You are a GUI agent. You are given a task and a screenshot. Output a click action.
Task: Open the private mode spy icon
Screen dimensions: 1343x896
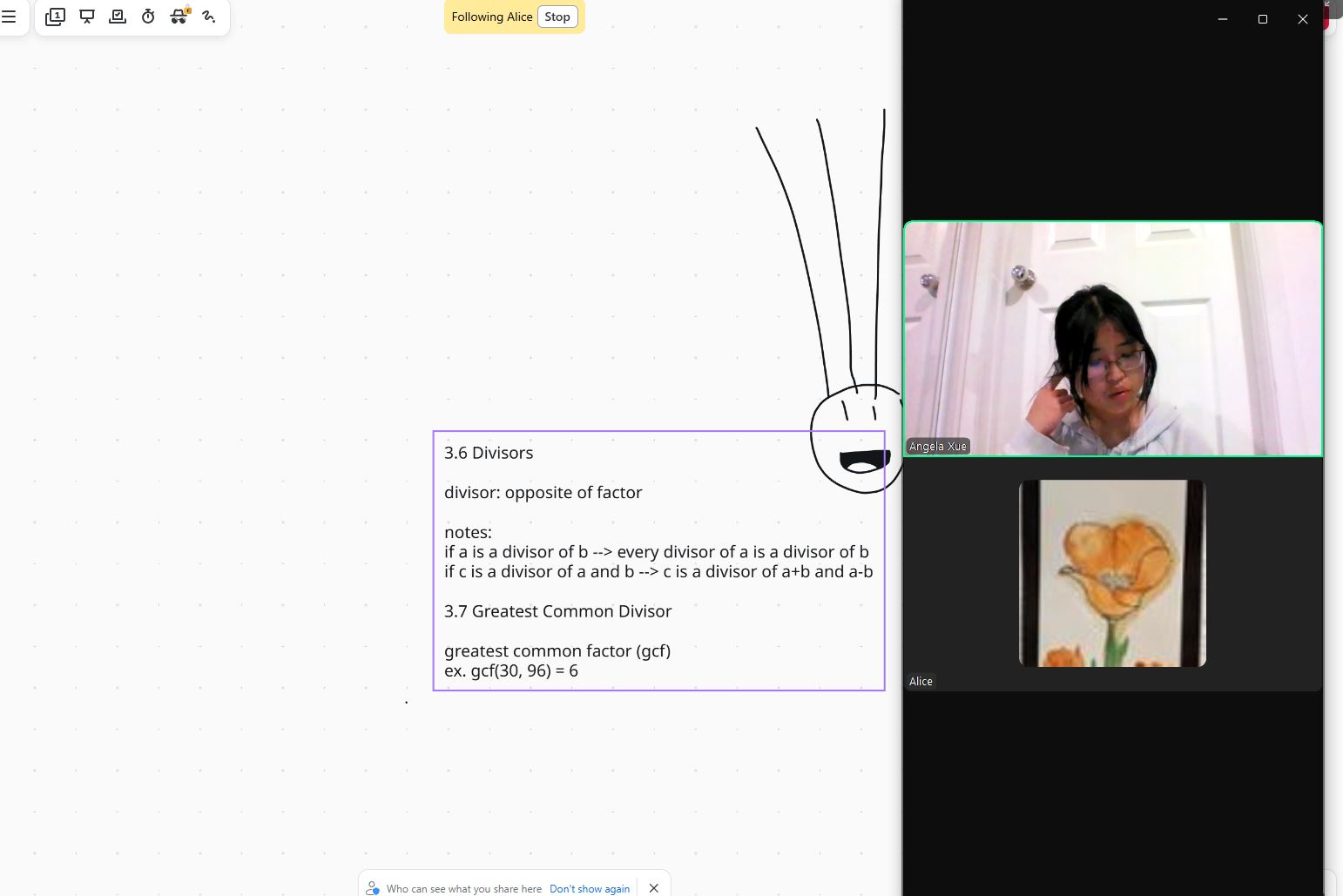(179, 17)
